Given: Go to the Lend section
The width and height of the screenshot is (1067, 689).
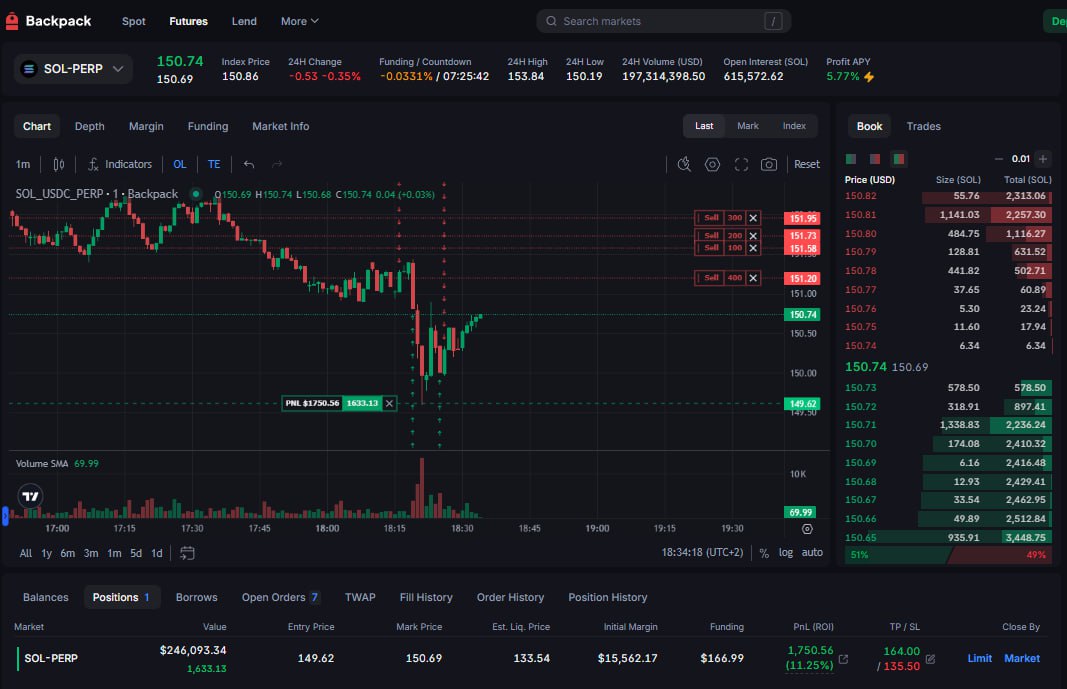Looking at the screenshot, I should [244, 21].
